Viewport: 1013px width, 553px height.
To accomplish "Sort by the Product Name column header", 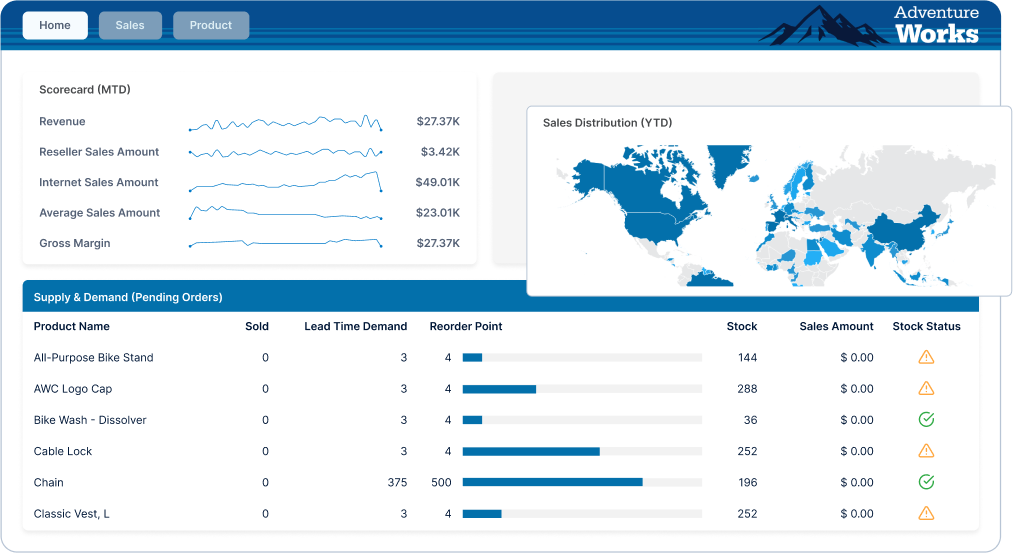I will click(72, 326).
